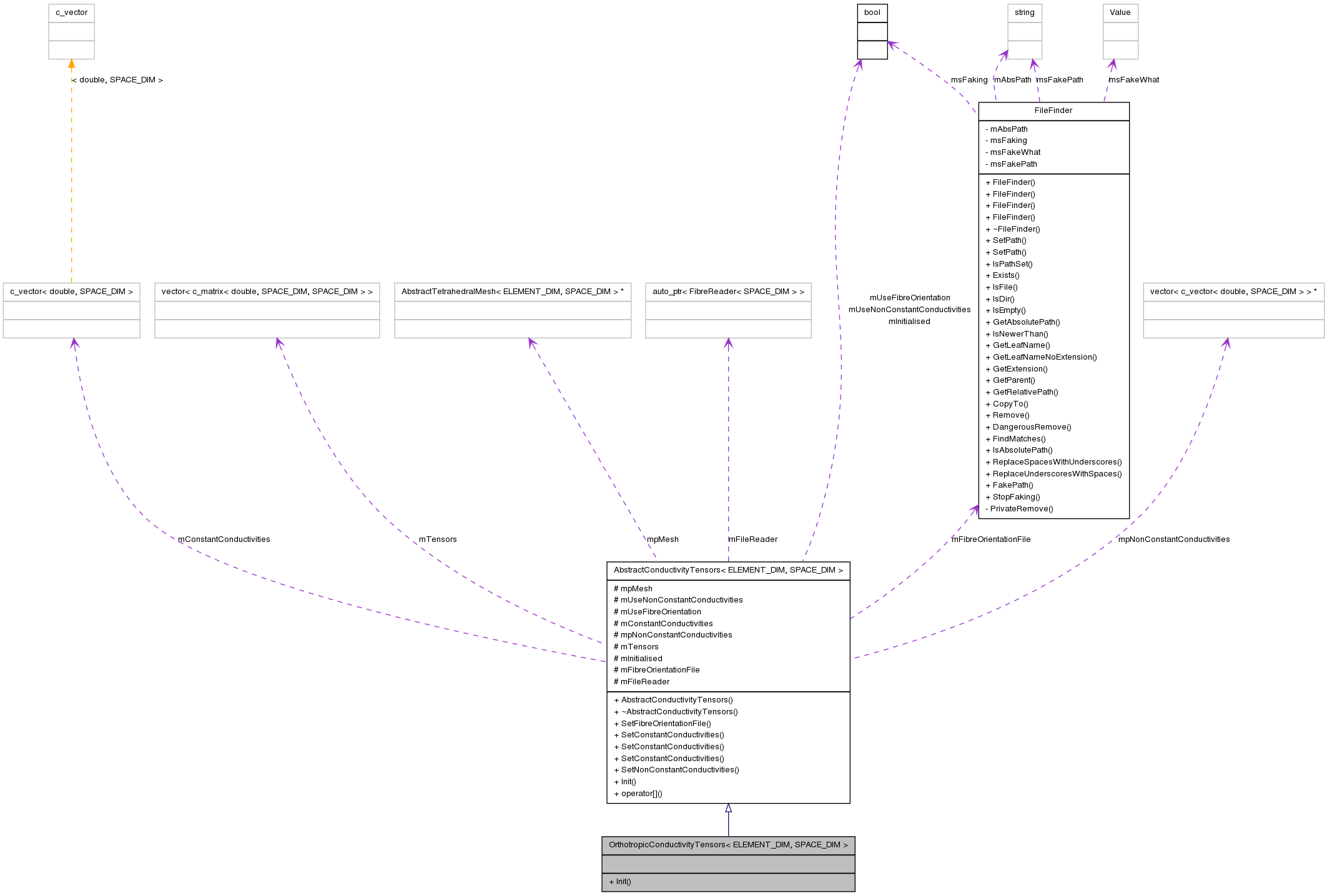Open the c_vector template node
This screenshot has width=1327, height=896.
pos(71,12)
